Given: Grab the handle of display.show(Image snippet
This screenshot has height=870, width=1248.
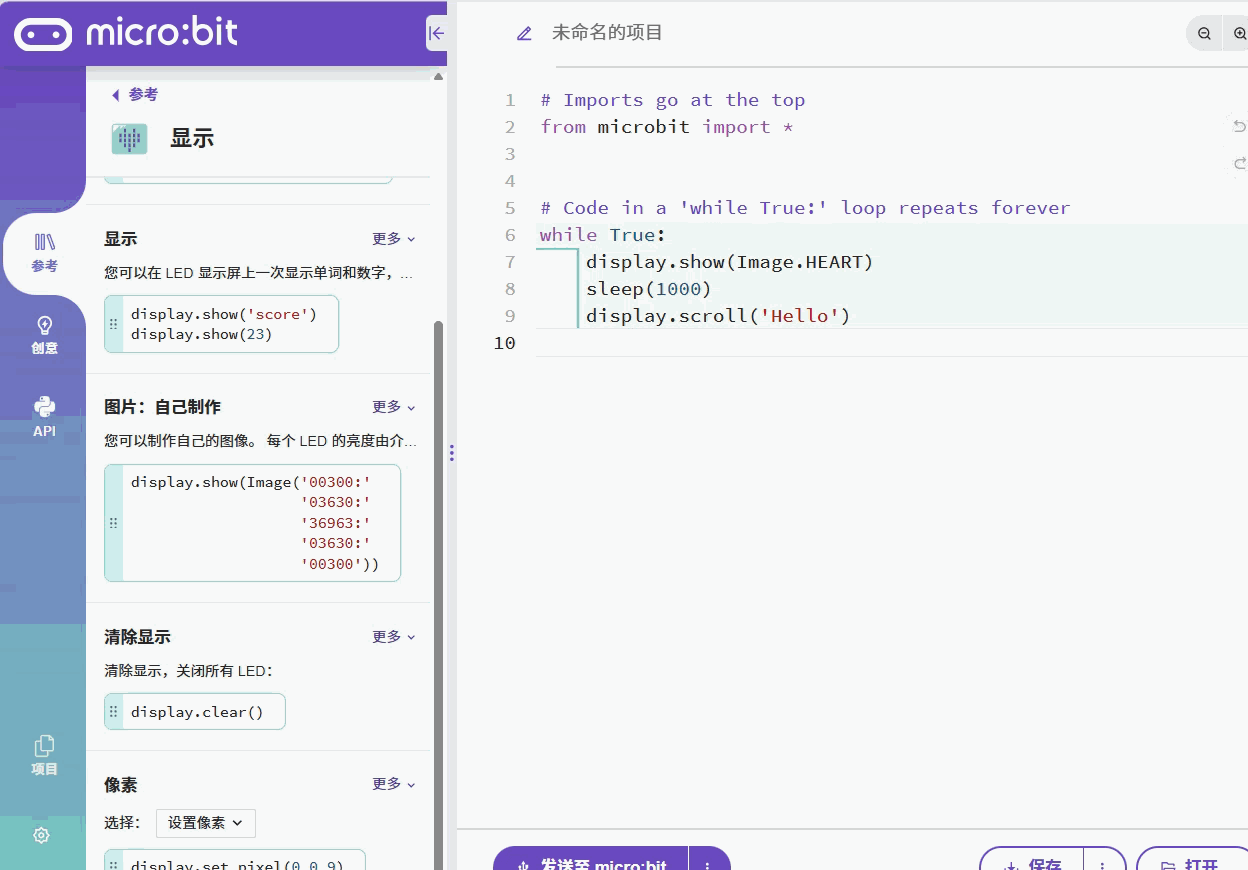Looking at the screenshot, I should [x=113, y=523].
